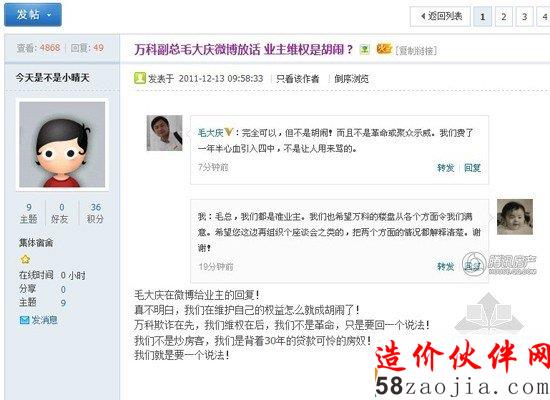550x400 pixels.
Task: Click the small green icon after title
Action: (x=364, y=49)
